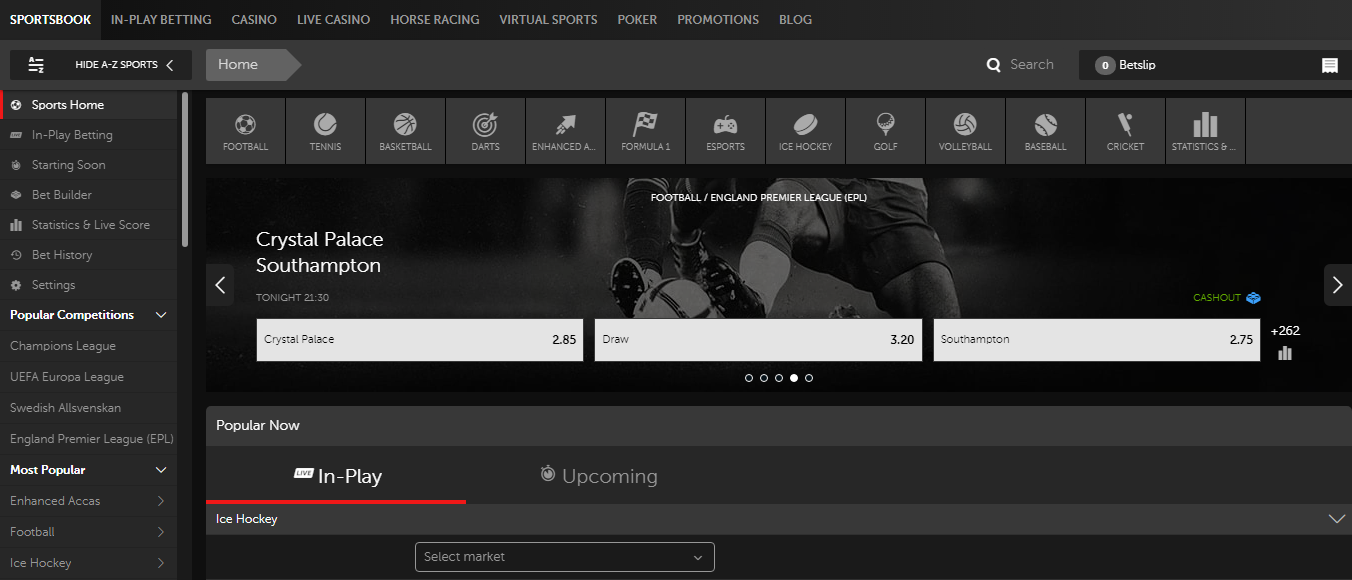This screenshot has width=1352, height=580.
Task: Select the fourth carousel dot
Action: pos(794,378)
